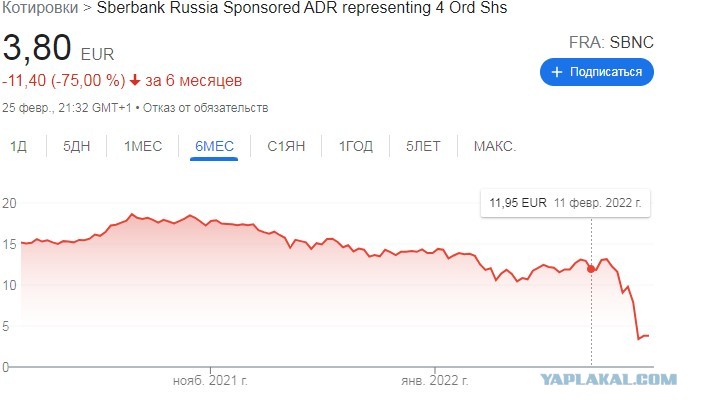Open the 1МЕС chart period

click(143, 146)
